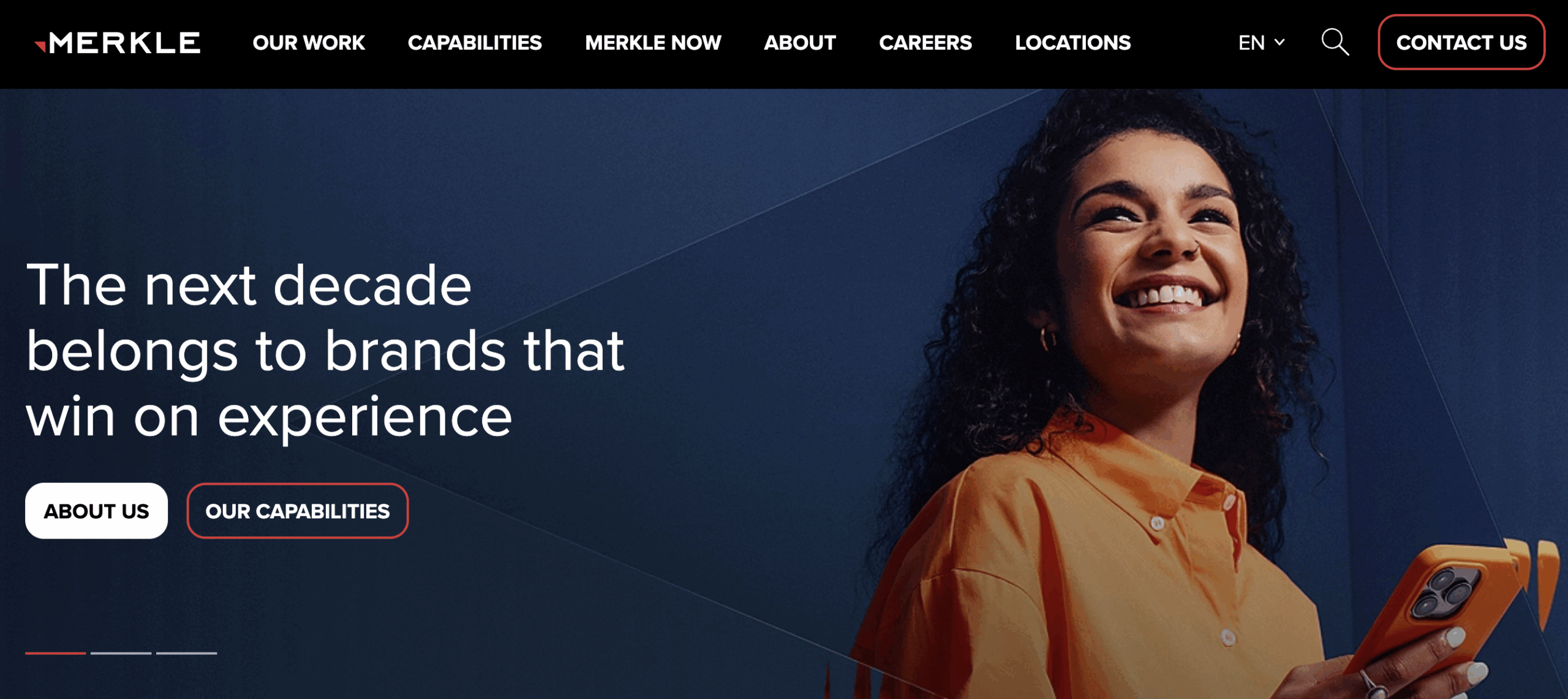Switch to the third slide indicator
Viewport: 1568px width, 699px height.
(186, 653)
